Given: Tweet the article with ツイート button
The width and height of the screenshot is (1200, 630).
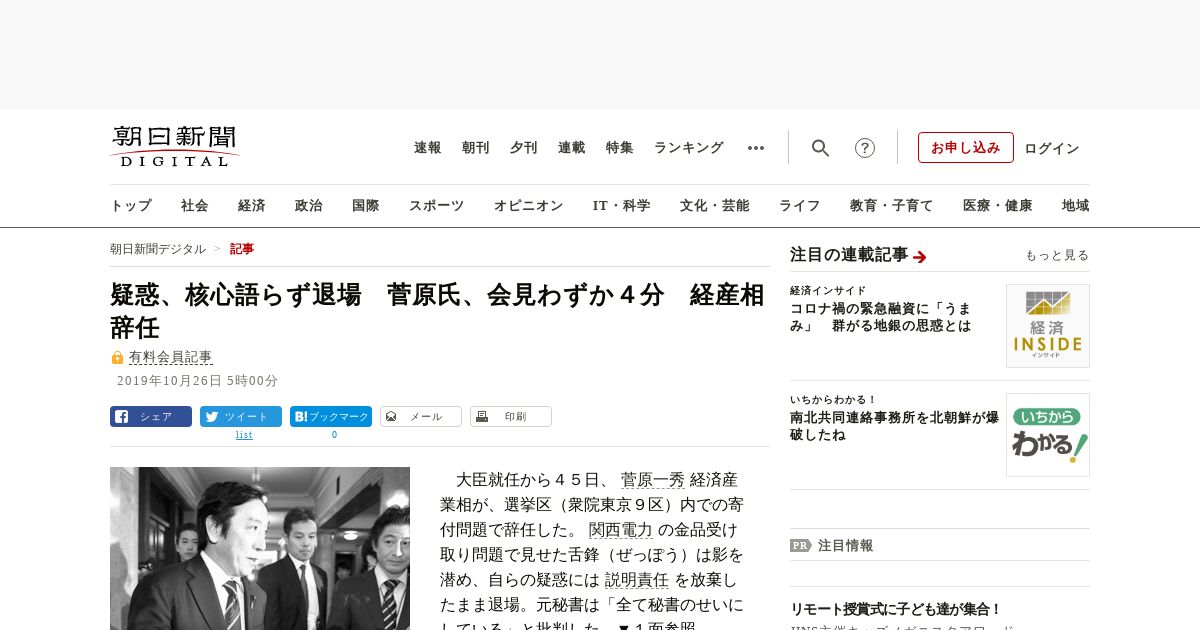Looking at the screenshot, I should (x=241, y=416).
